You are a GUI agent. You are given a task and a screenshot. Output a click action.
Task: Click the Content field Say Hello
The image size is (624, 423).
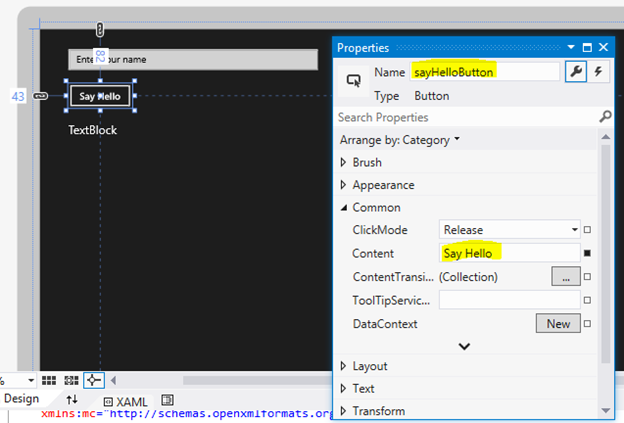pos(509,253)
